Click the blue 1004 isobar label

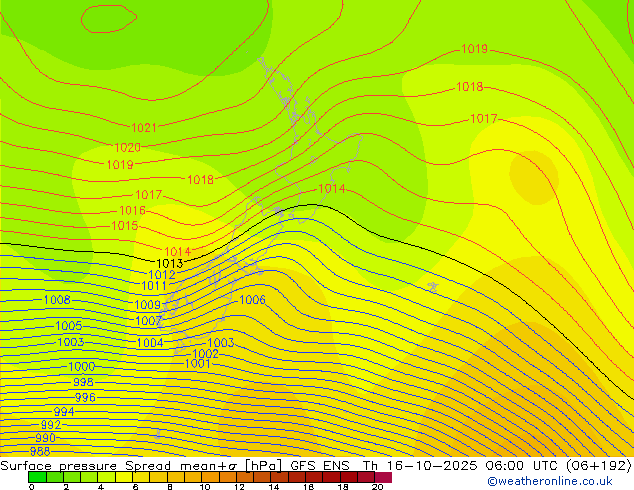pyautogui.click(x=150, y=343)
